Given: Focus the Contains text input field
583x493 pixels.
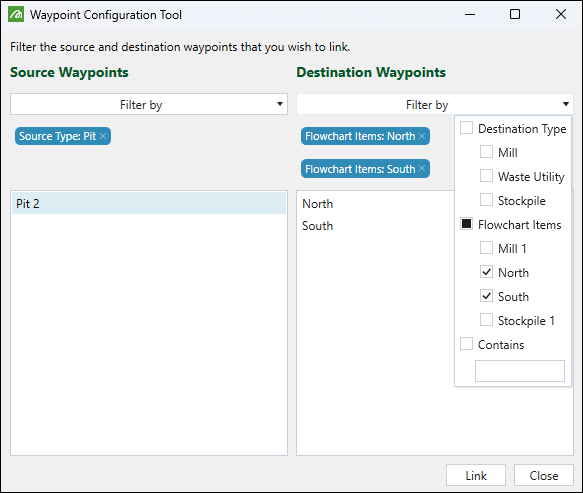Looking at the screenshot, I should (520, 371).
